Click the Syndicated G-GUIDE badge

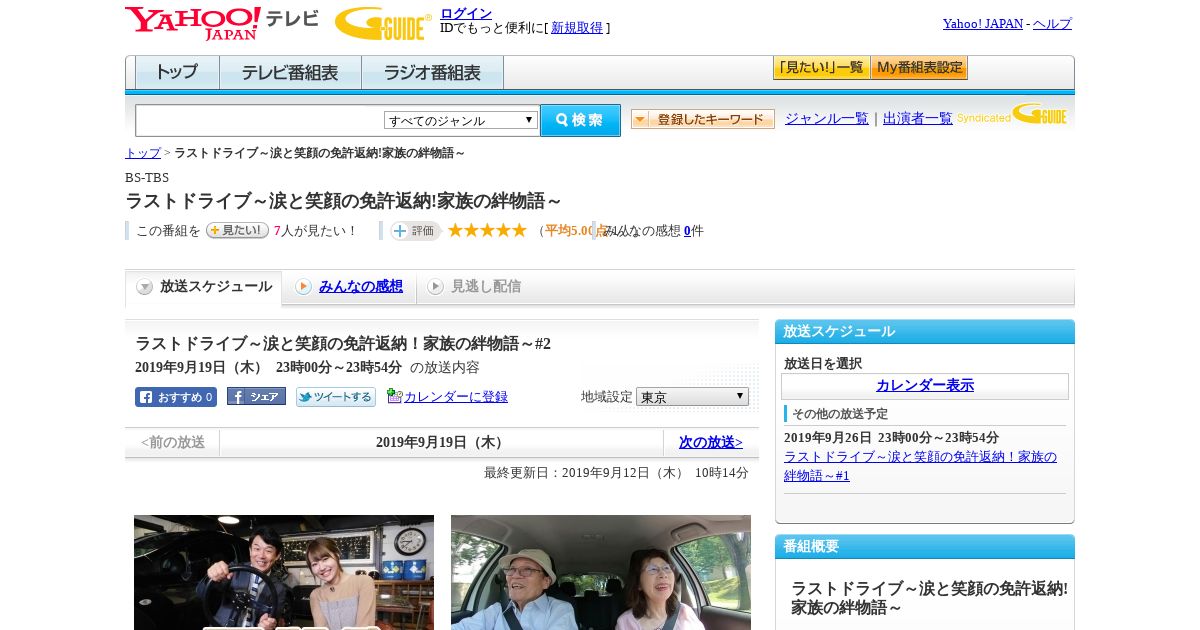coord(1012,115)
